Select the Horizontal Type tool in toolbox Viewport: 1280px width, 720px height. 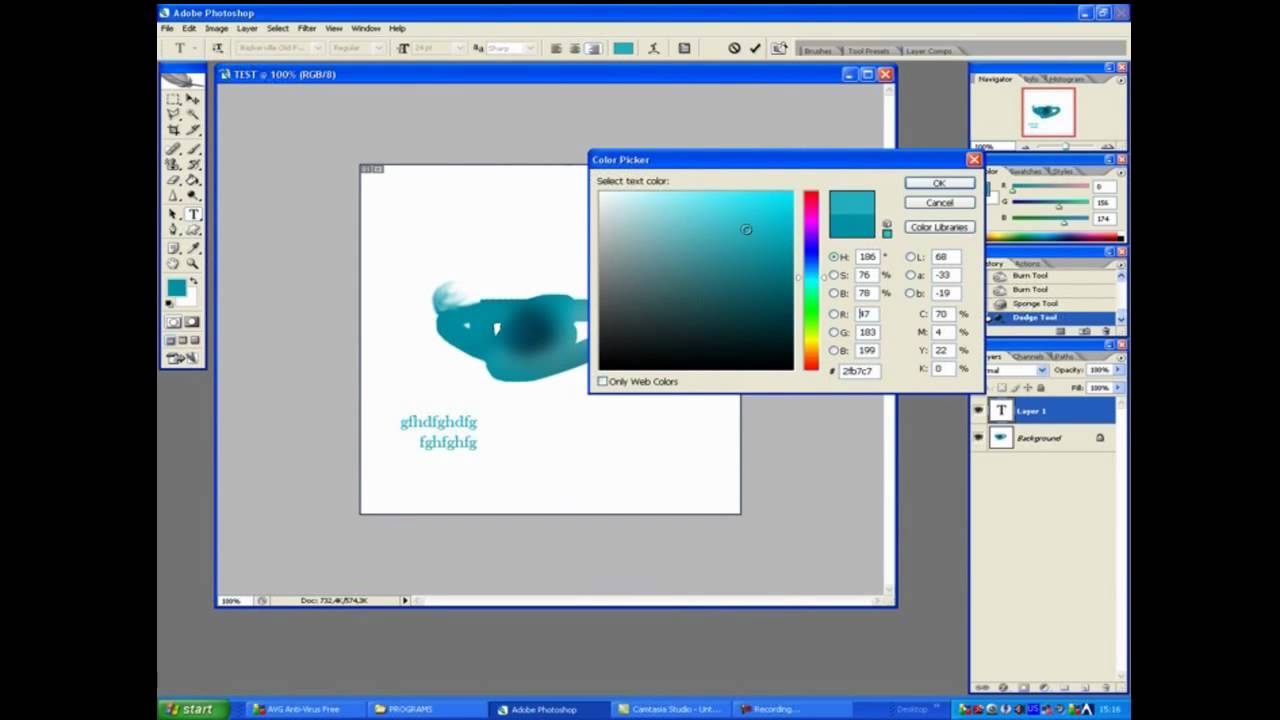(x=193, y=214)
